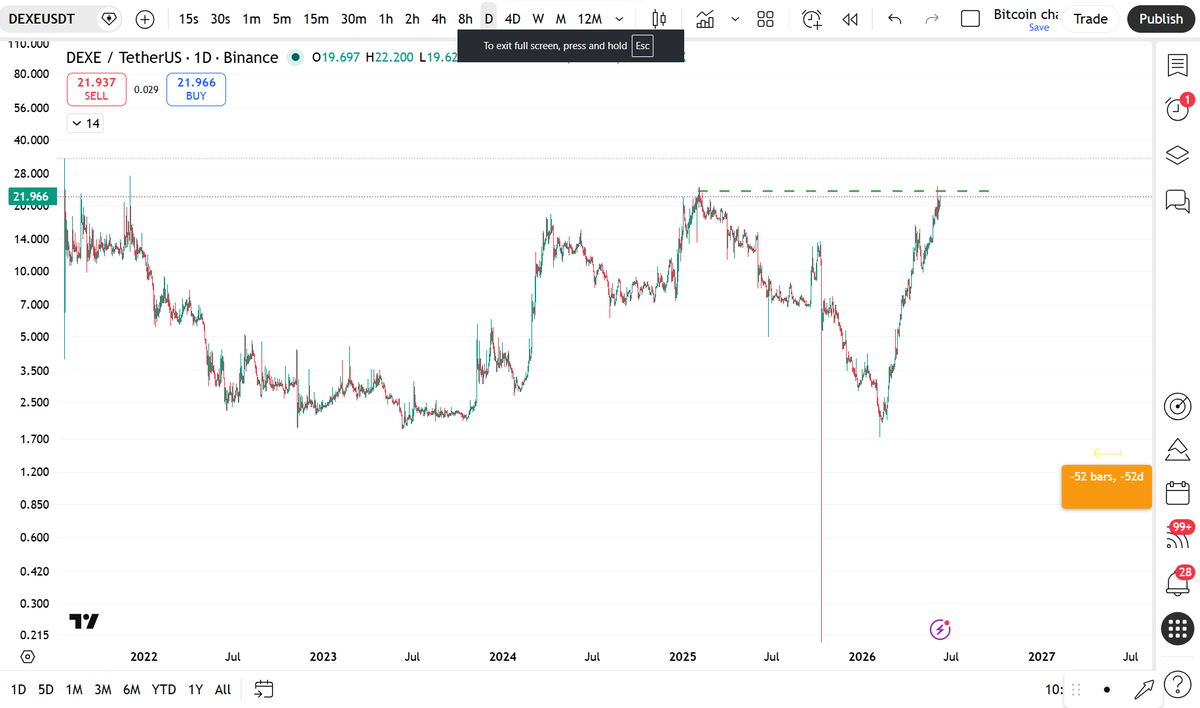This screenshot has width=1200, height=708.
Task: Open the indicators menu
Action: (706, 19)
